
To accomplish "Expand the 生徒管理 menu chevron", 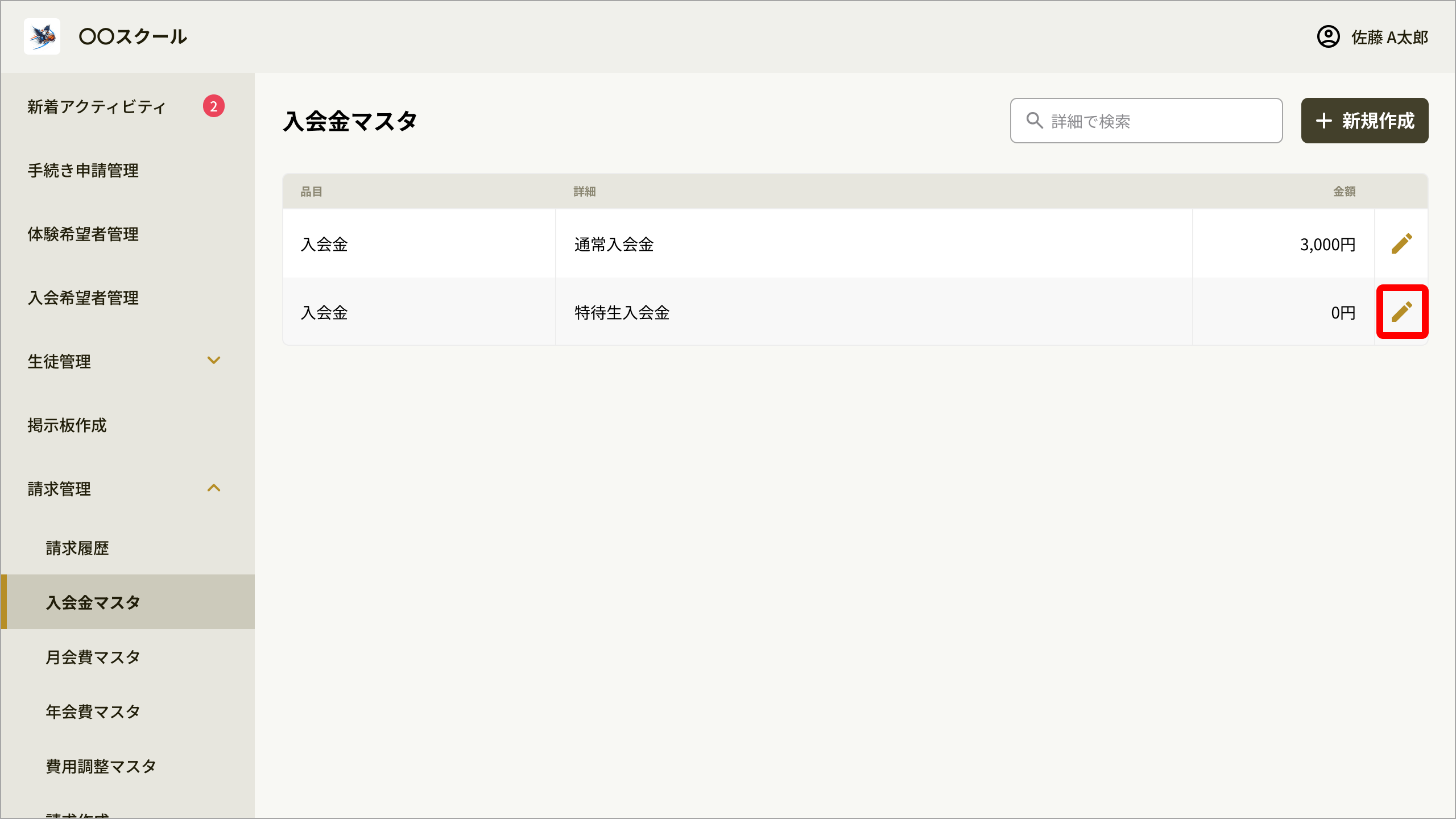I will 214,361.
